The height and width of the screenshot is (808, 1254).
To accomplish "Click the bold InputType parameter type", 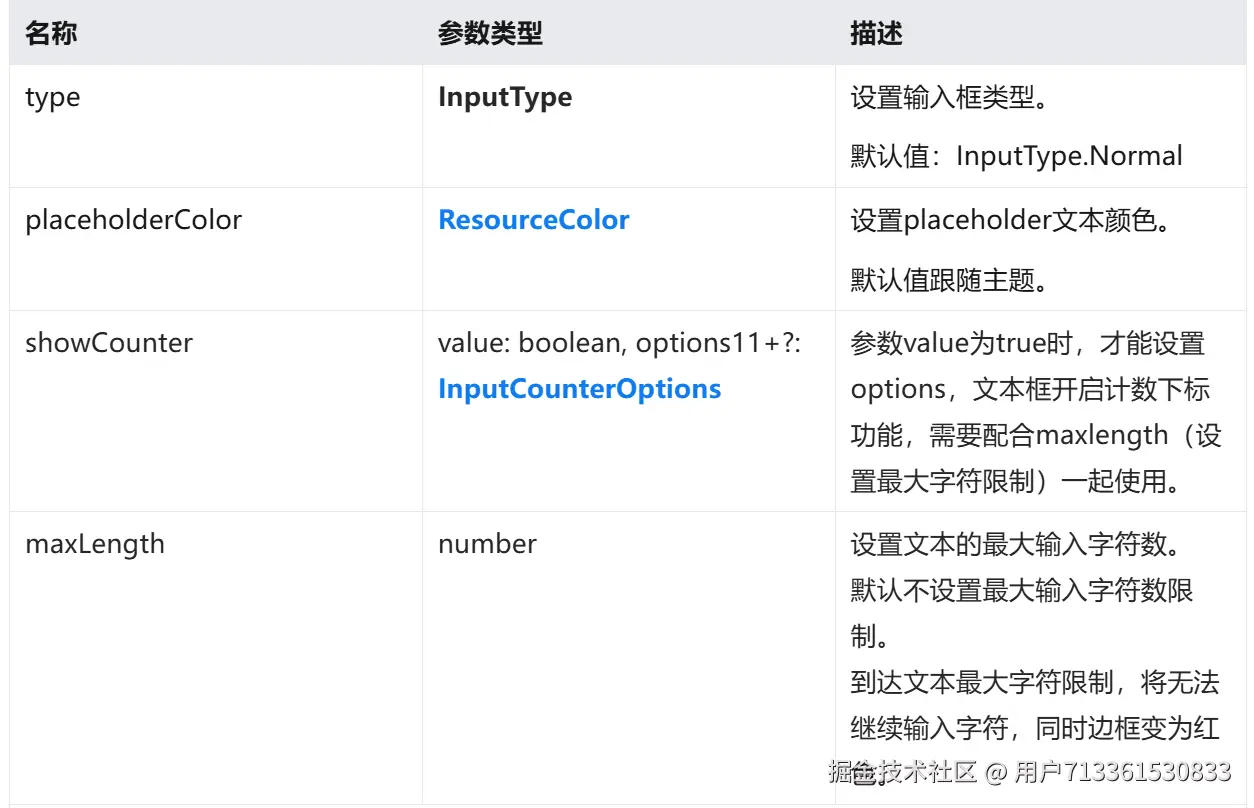I will click(505, 97).
